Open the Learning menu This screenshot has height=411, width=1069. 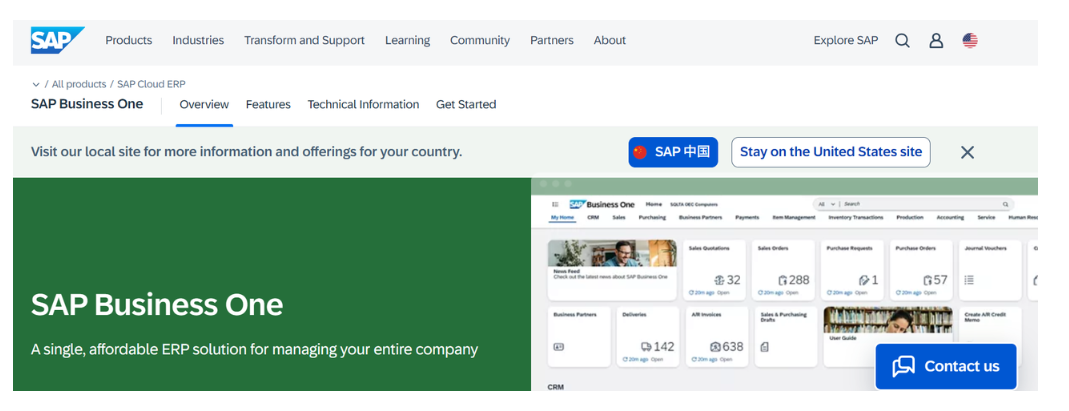(407, 41)
